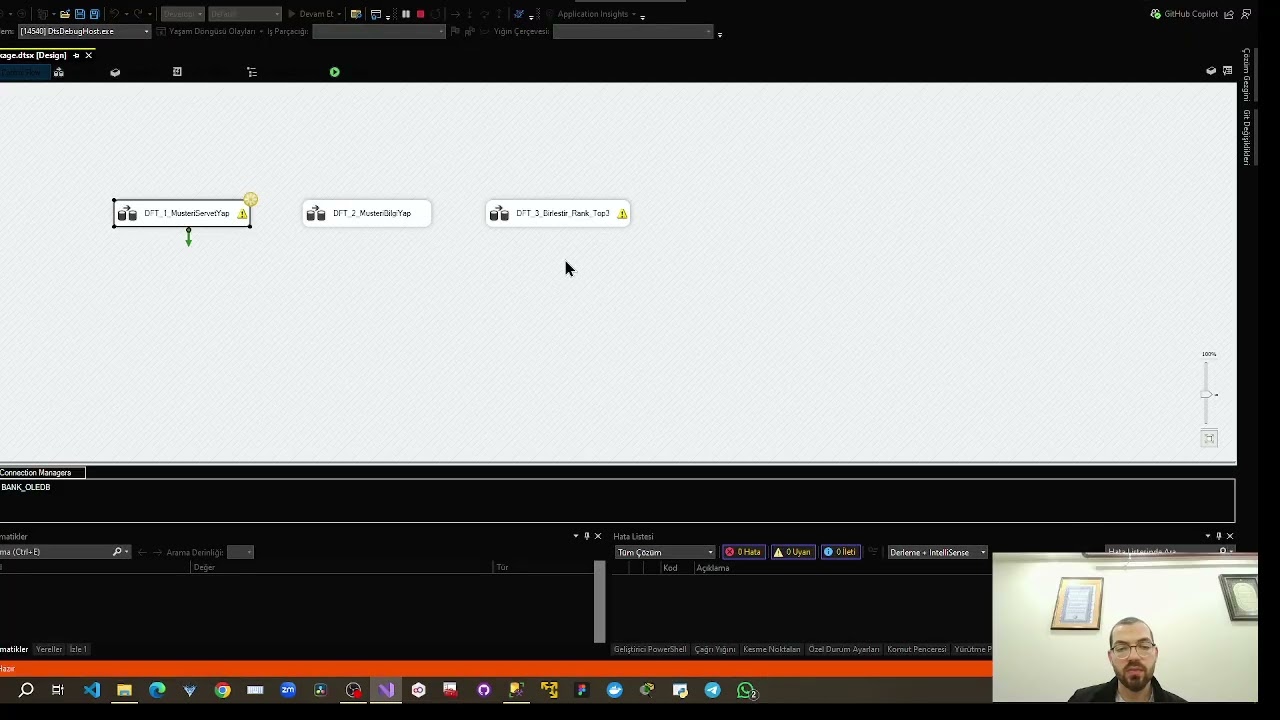The image size is (1280, 720).
Task: Toggle the 0 İleti messages filter
Action: (x=840, y=552)
